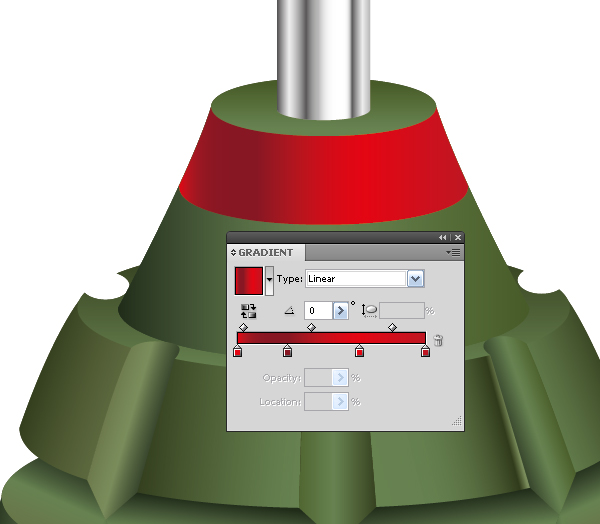Click the gradient angle icon
600x524 pixels.
click(x=290, y=310)
